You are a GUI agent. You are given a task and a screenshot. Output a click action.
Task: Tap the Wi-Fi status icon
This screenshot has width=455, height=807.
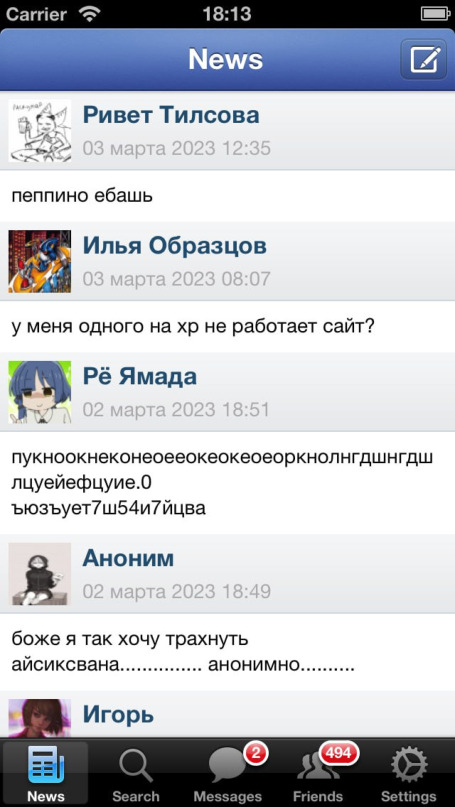point(90,14)
